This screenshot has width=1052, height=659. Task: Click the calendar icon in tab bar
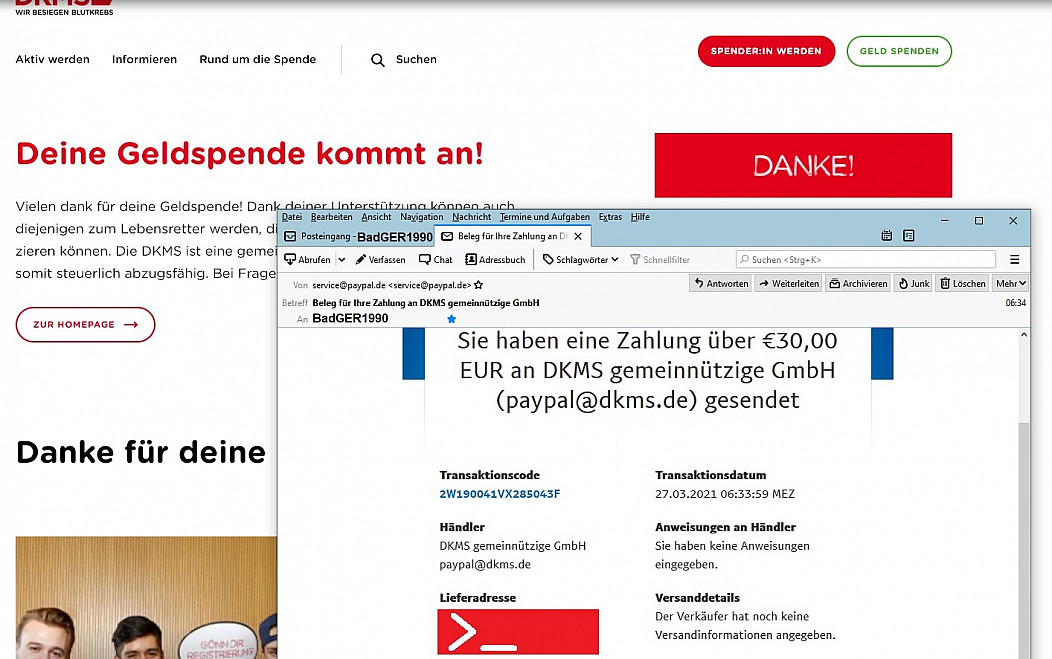pyautogui.click(x=887, y=237)
